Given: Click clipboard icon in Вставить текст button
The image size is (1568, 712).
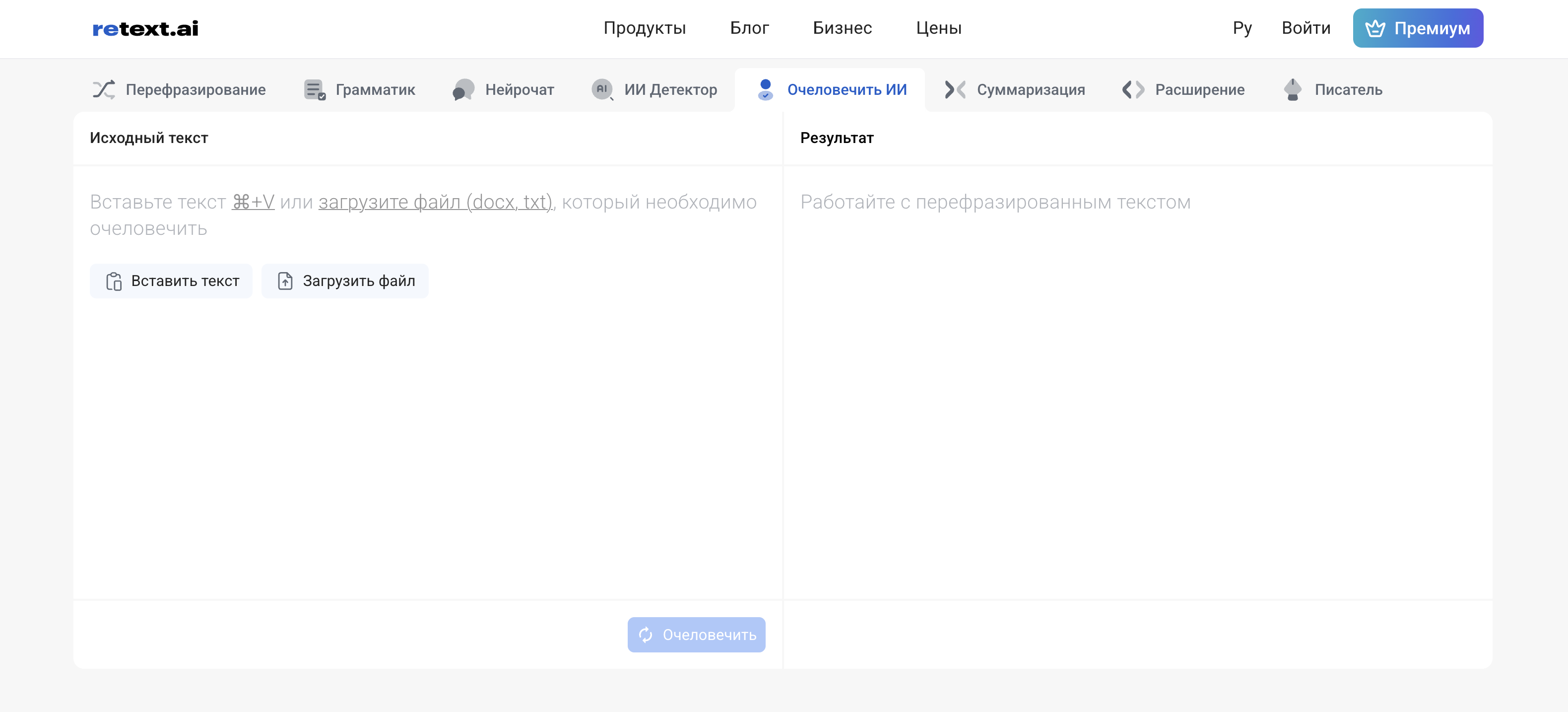Looking at the screenshot, I should (114, 281).
